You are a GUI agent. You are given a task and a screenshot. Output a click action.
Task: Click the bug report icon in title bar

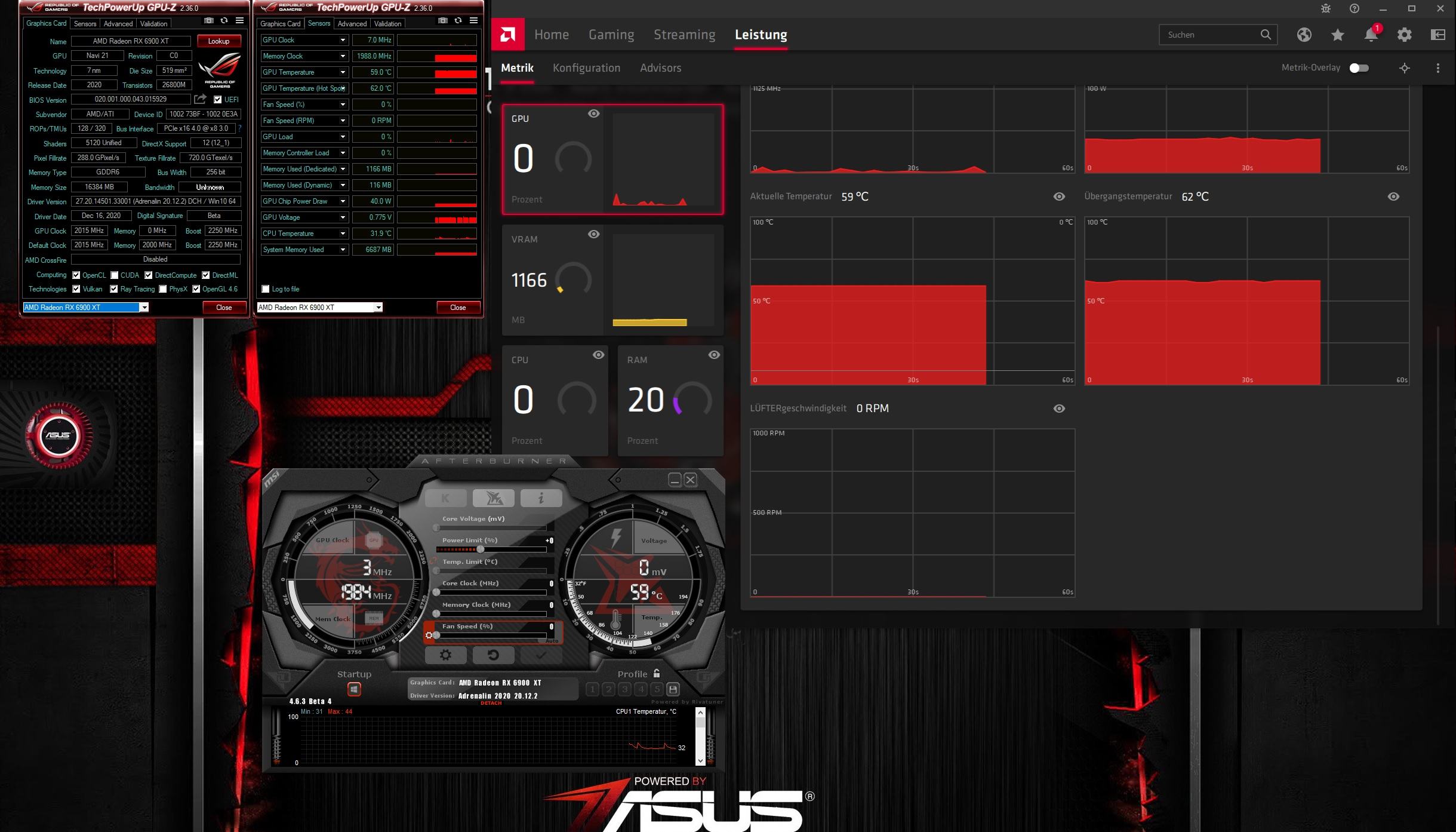click(x=1326, y=8)
